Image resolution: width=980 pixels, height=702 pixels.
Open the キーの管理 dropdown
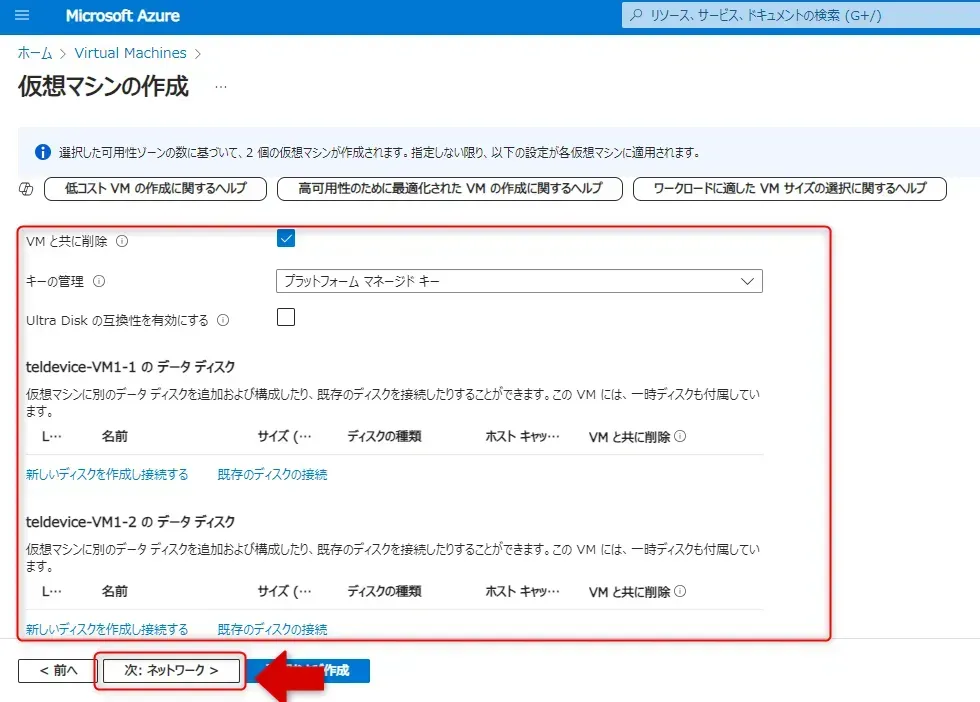click(x=518, y=282)
